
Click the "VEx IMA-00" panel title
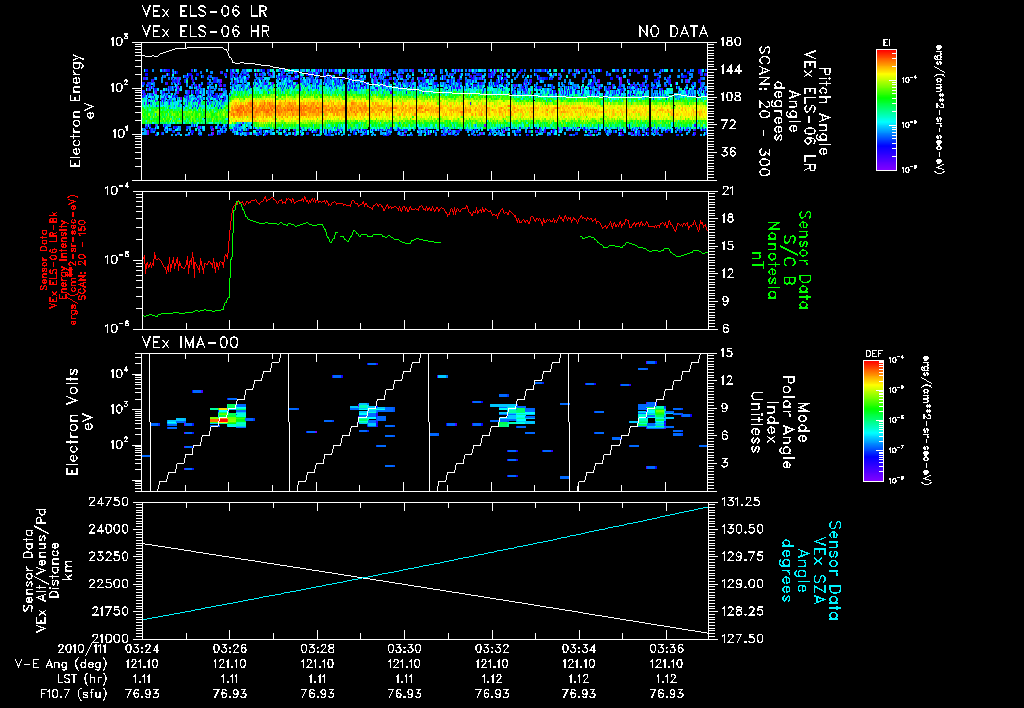pos(190,342)
